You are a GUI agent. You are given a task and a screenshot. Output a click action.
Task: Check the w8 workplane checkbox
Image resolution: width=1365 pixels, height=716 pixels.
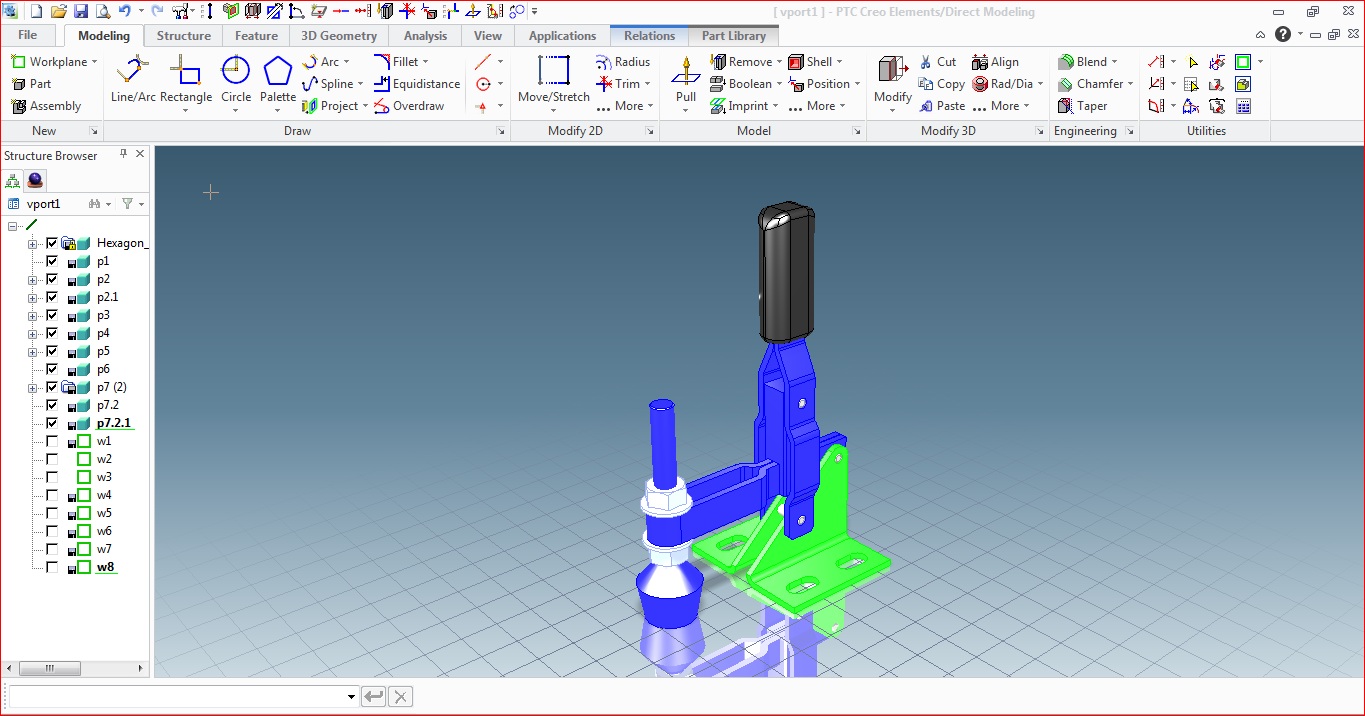pos(52,567)
